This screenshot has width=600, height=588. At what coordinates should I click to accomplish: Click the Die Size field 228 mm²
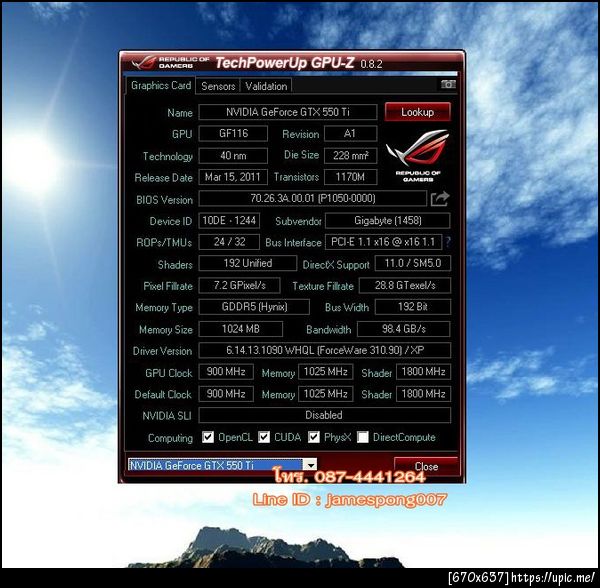(x=350, y=155)
